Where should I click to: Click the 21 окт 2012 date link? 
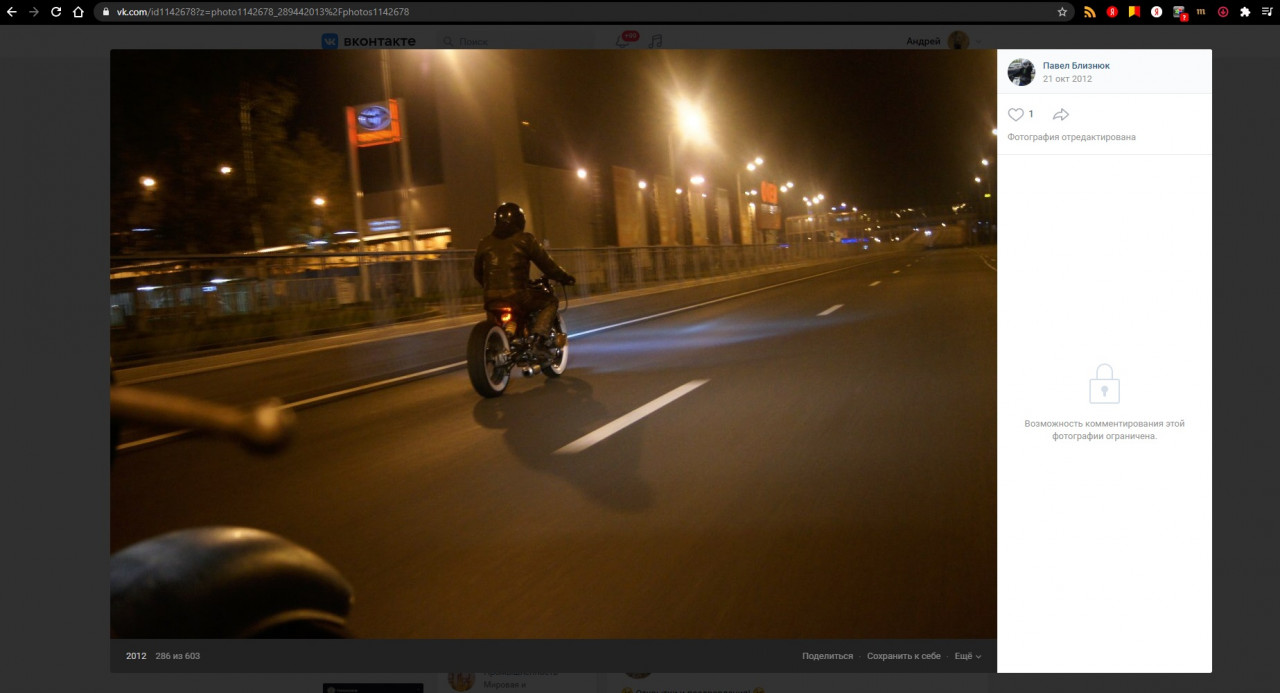click(x=1067, y=79)
